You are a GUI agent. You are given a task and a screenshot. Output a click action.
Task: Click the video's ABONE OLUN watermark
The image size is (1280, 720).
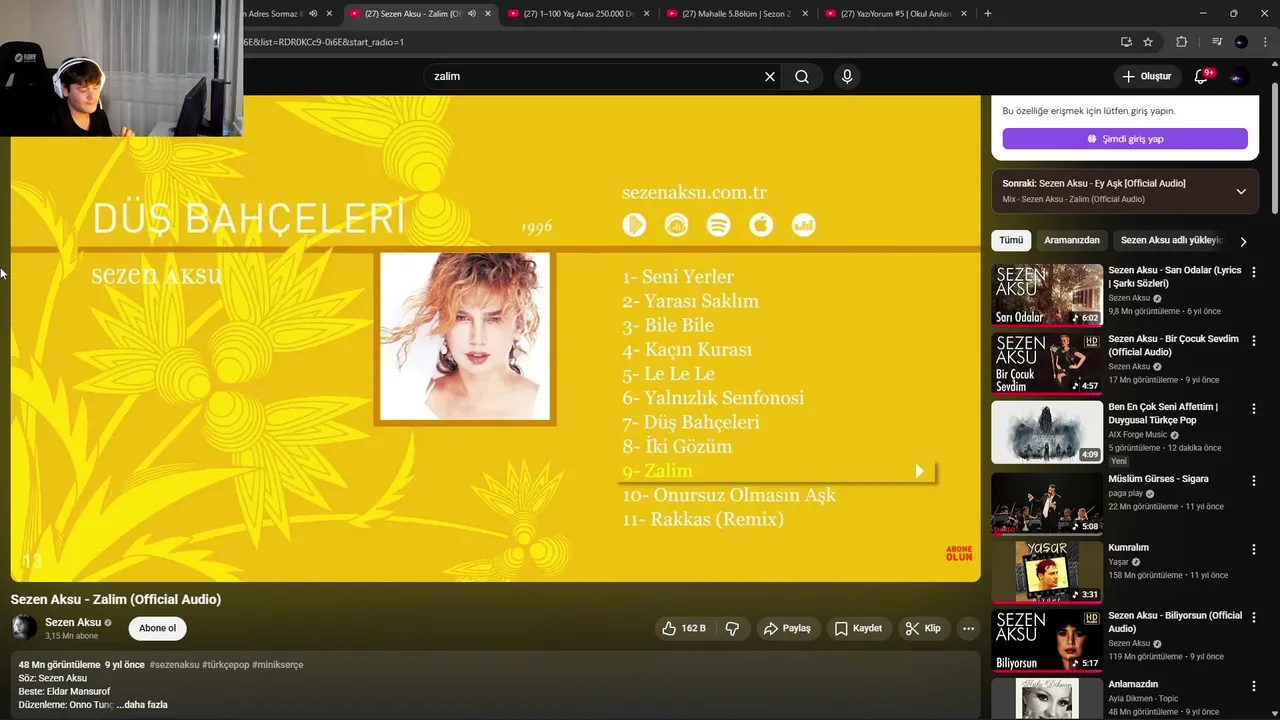click(958, 553)
